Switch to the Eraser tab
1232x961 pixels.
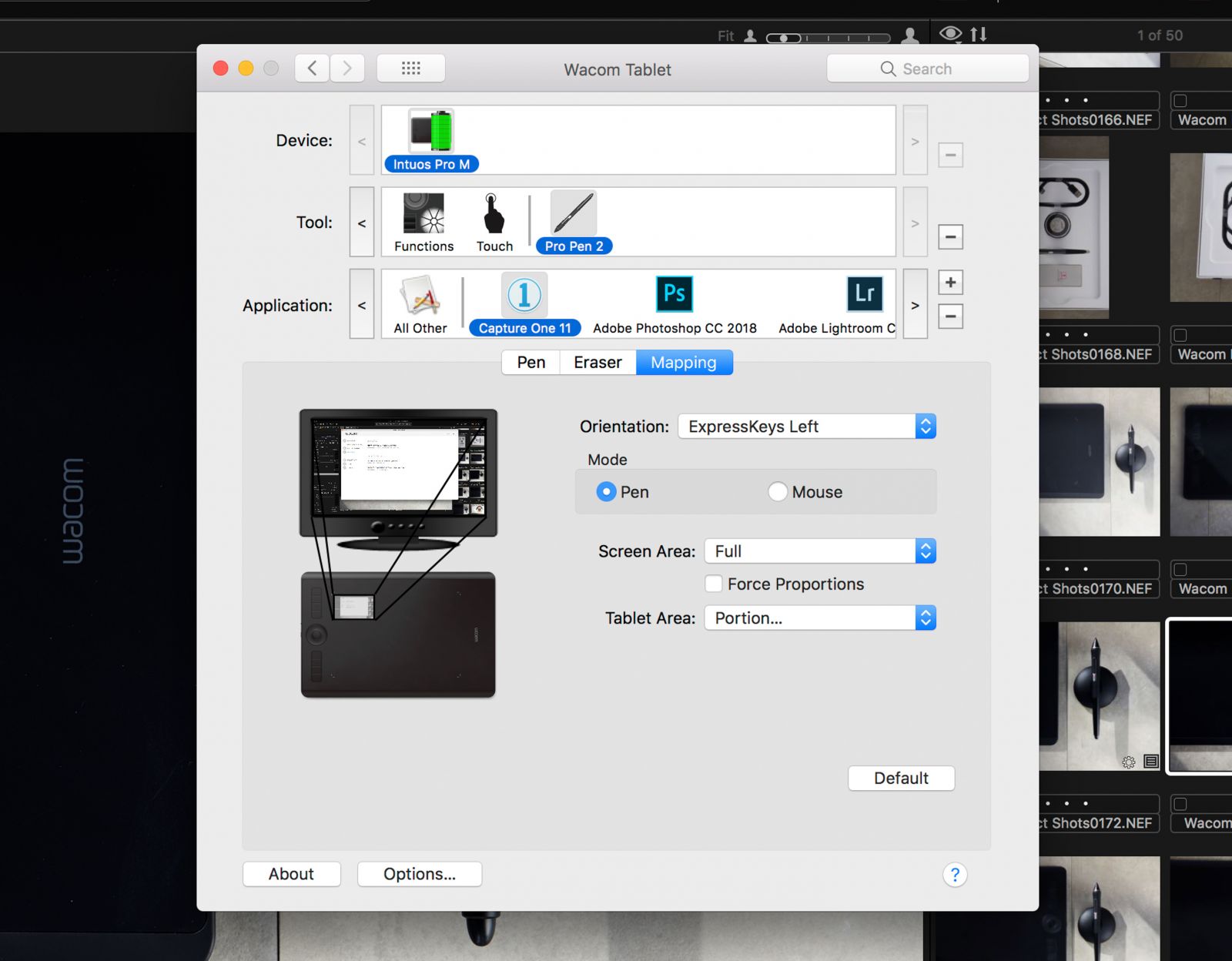[598, 363]
